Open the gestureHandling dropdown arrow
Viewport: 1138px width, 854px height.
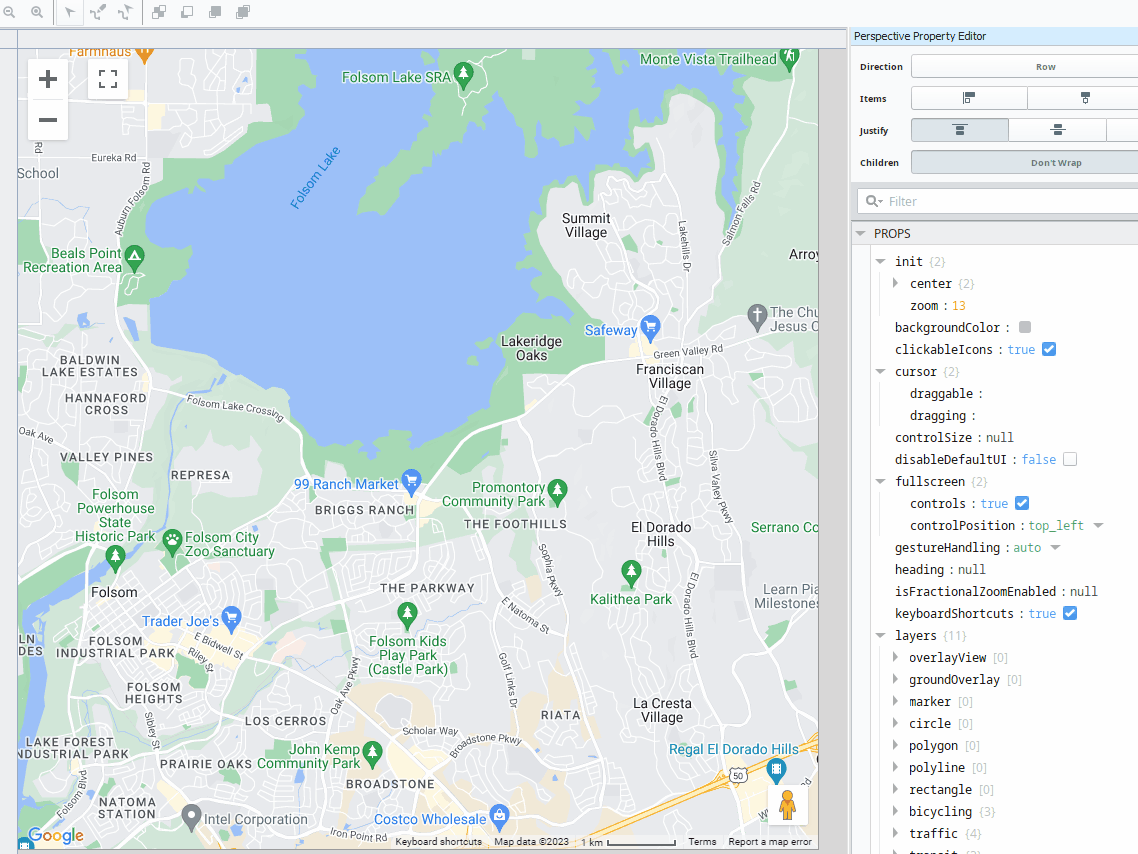click(x=1055, y=548)
